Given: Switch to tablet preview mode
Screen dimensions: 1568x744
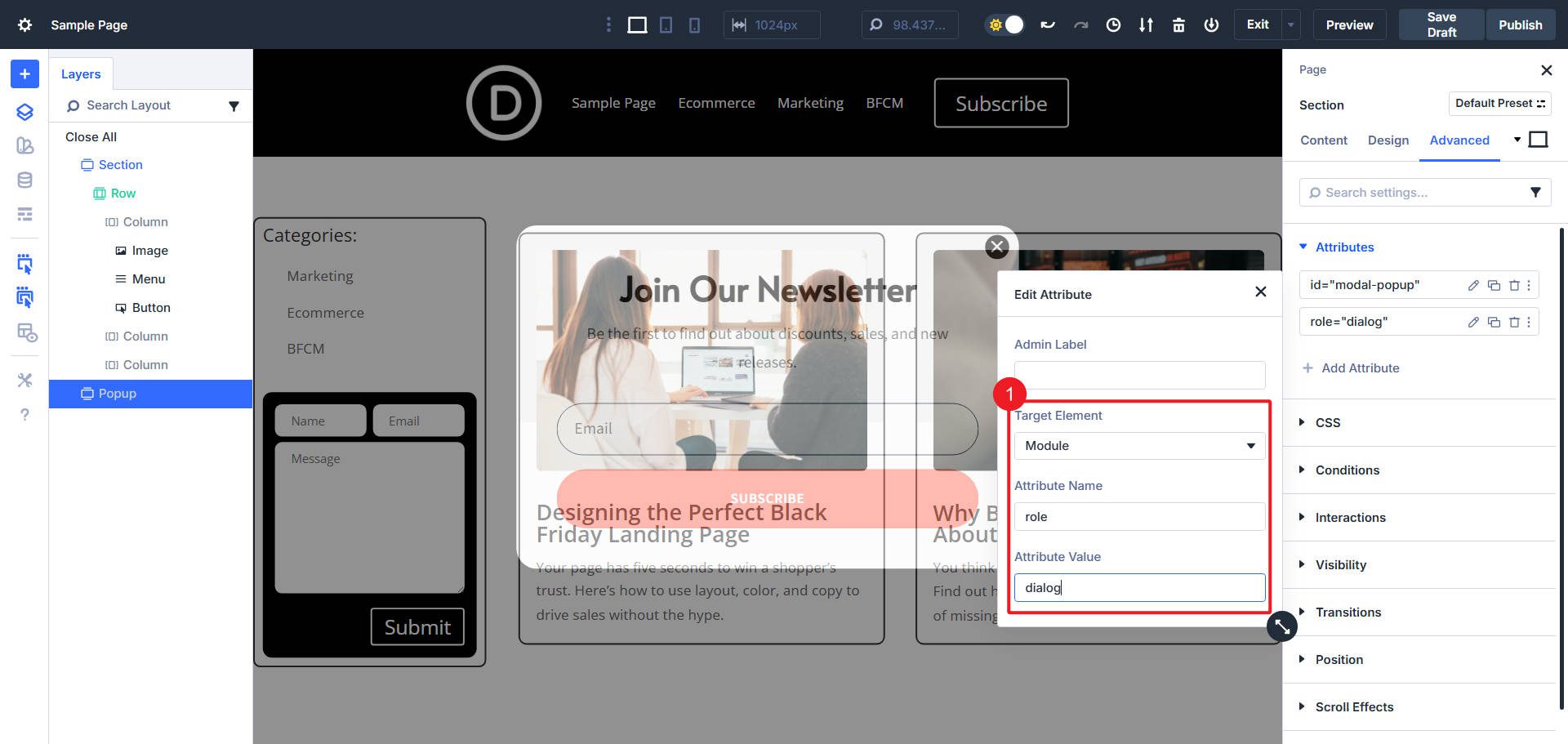Looking at the screenshot, I should point(666,25).
